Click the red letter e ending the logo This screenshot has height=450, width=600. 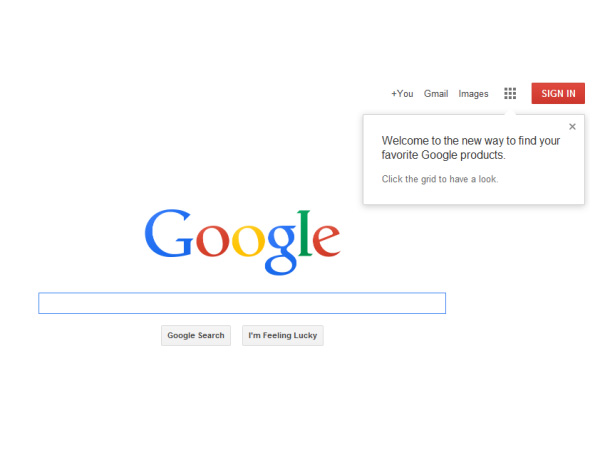326,240
